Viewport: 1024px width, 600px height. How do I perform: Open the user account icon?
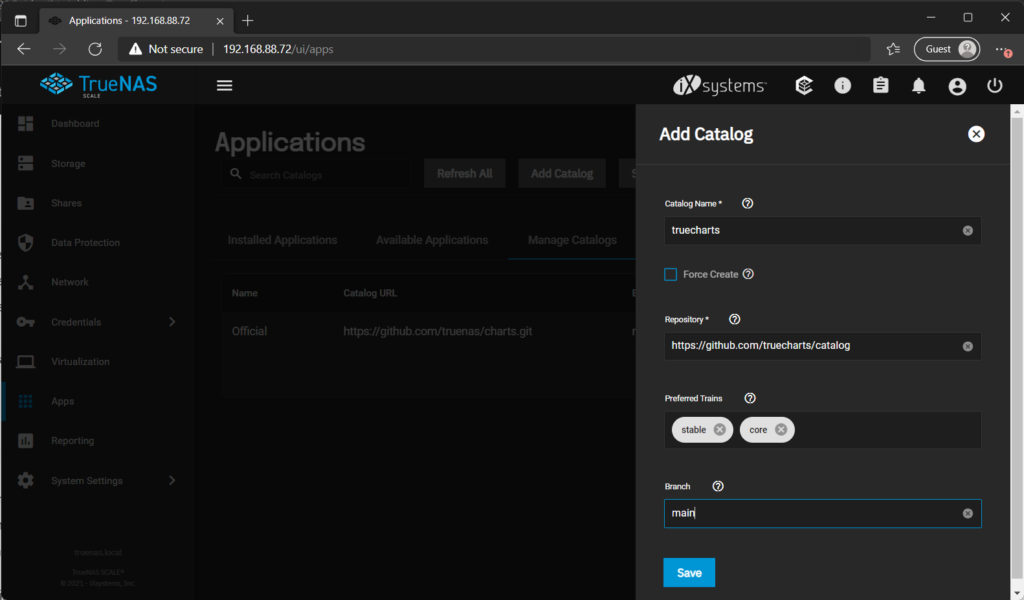[957, 85]
